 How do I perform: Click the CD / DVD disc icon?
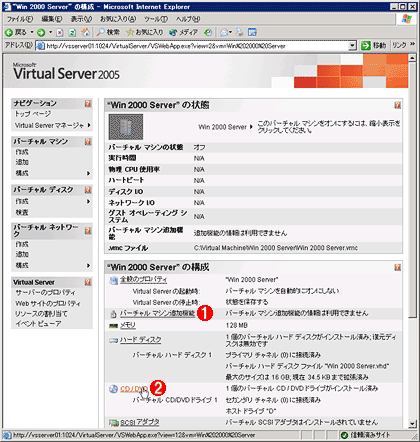point(114,389)
